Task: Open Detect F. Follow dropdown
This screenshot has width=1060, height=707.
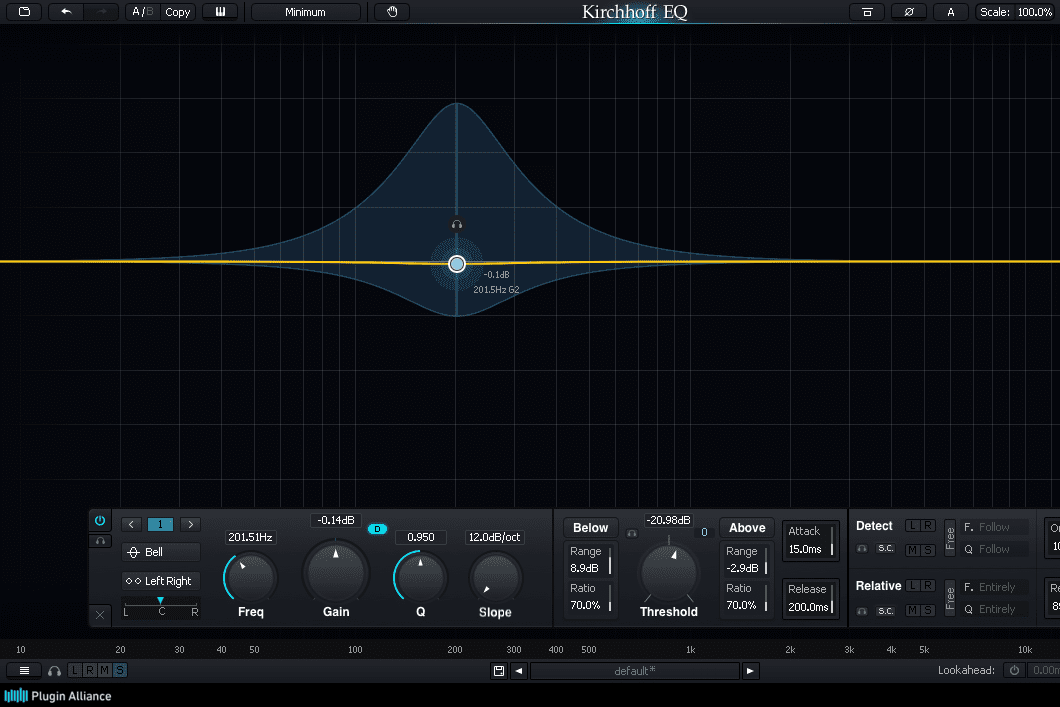Action: 994,527
